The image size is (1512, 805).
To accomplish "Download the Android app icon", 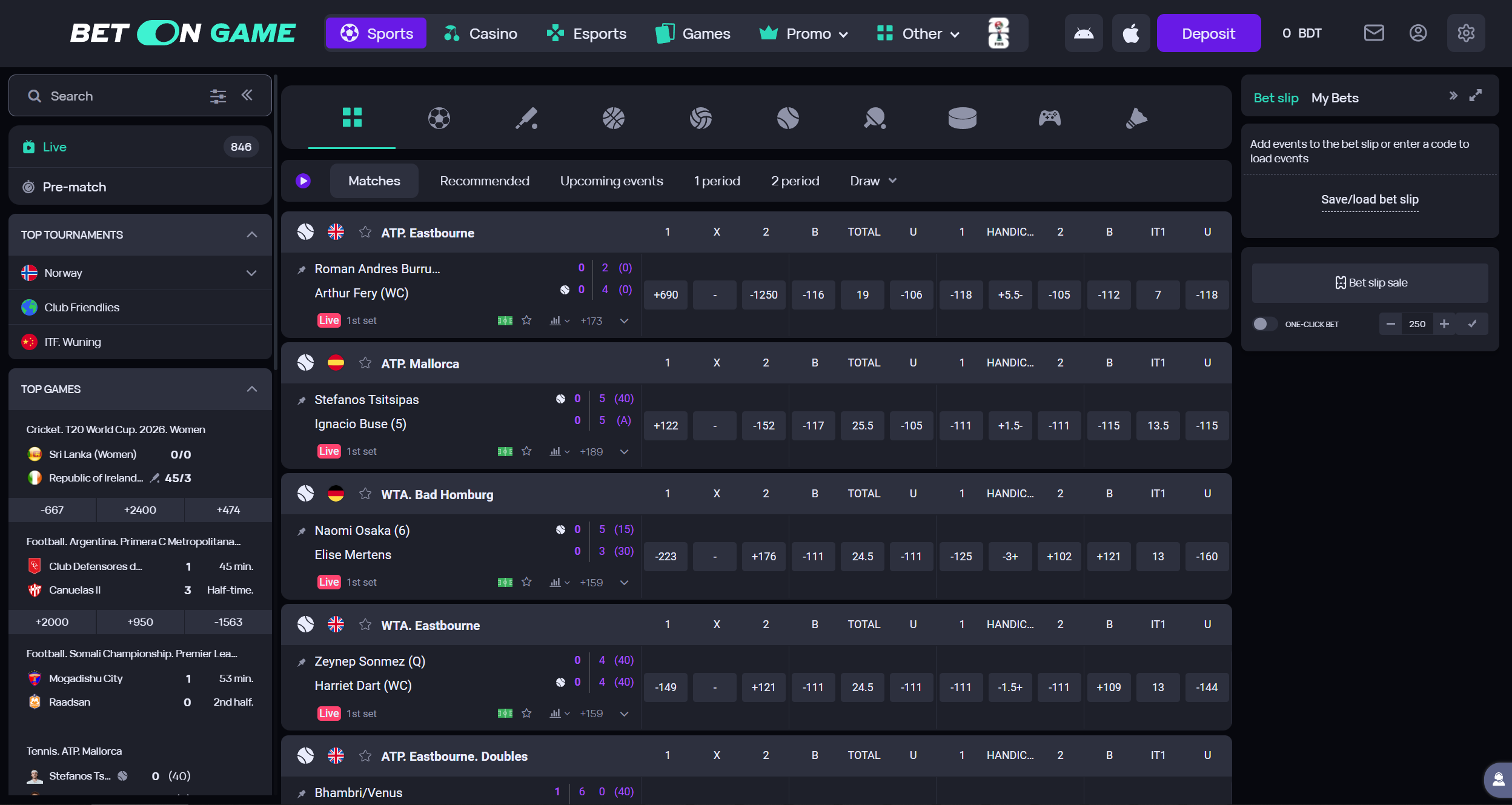I will click(x=1084, y=33).
